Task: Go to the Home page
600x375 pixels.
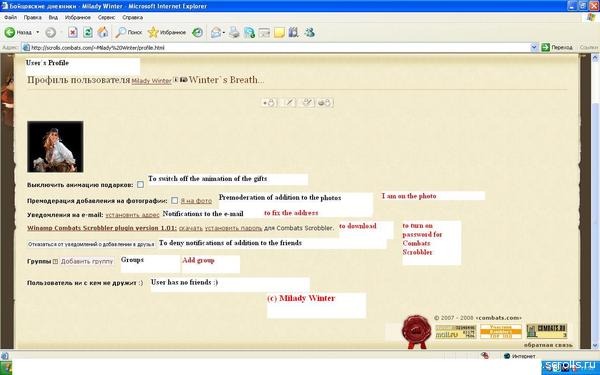Action: point(103,33)
